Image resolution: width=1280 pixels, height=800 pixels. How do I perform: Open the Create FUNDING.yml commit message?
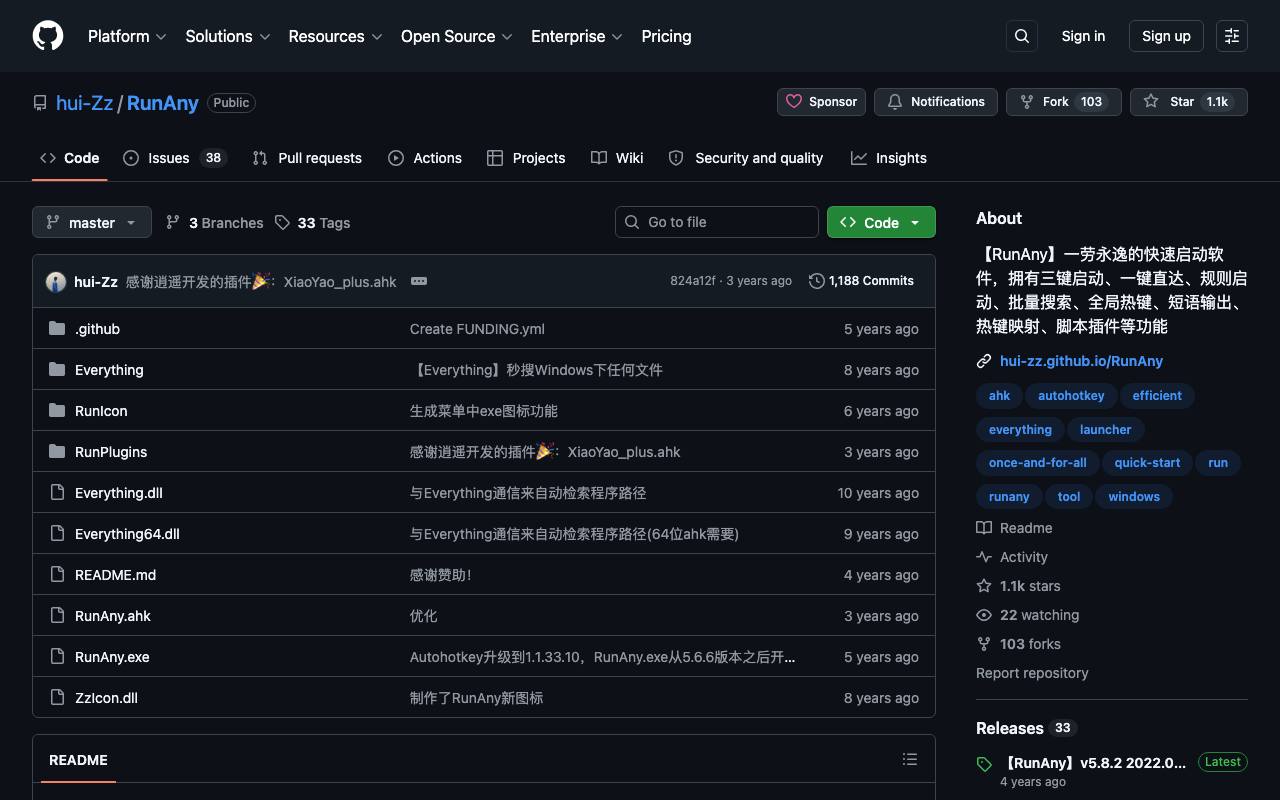click(x=477, y=329)
